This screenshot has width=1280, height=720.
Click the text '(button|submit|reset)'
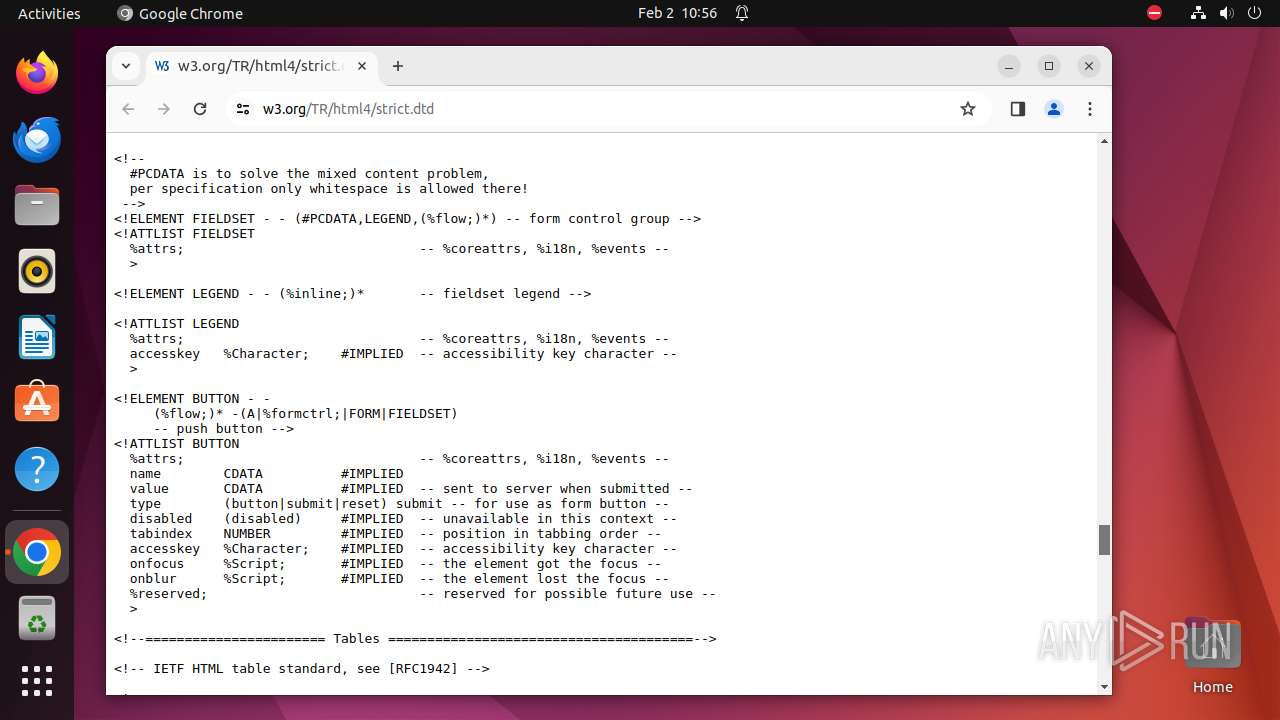[x=305, y=504]
